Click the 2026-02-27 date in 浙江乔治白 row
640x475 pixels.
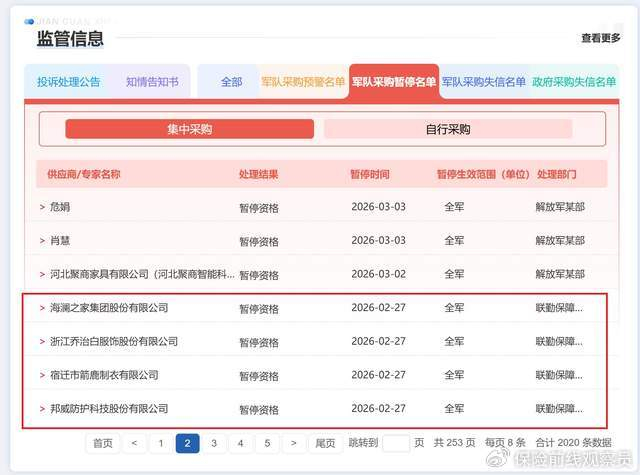[x=378, y=341]
